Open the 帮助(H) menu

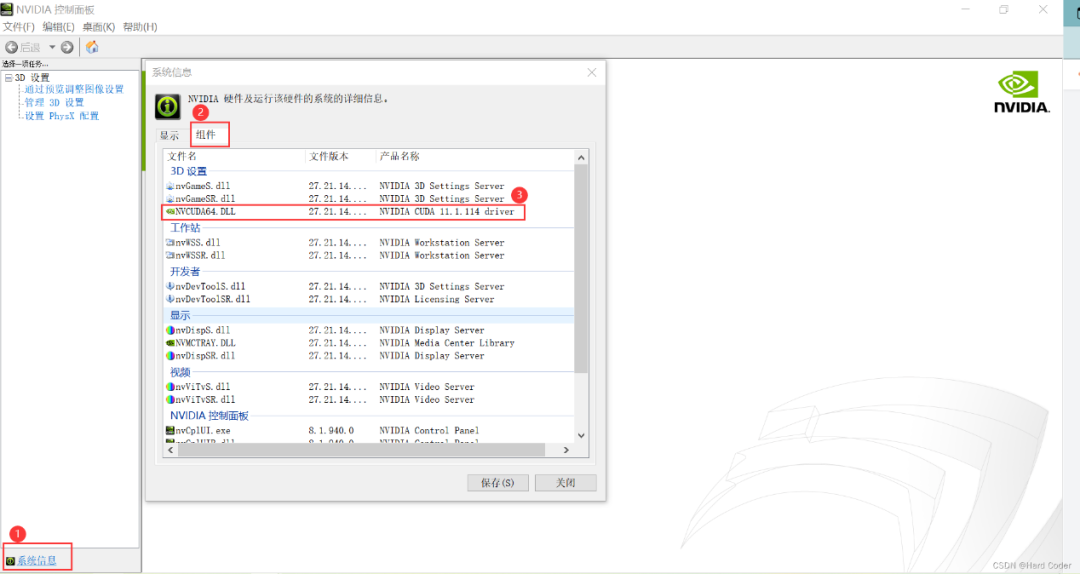pos(140,27)
